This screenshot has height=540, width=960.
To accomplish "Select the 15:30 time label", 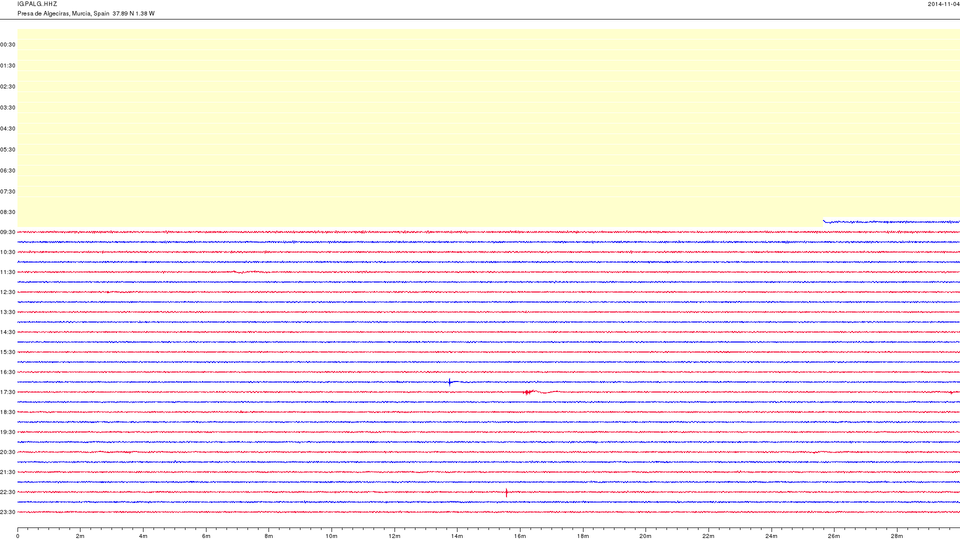I will tap(8, 352).
